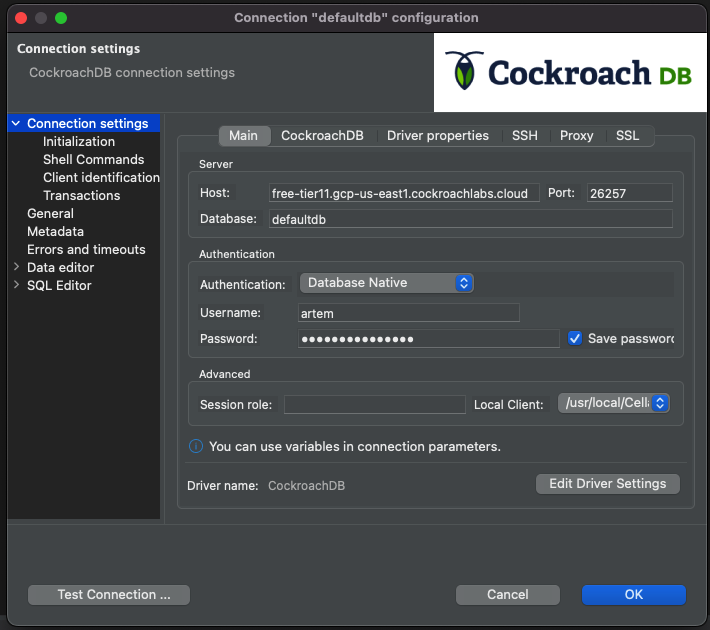Click the Test Connection button

(x=109, y=595)
